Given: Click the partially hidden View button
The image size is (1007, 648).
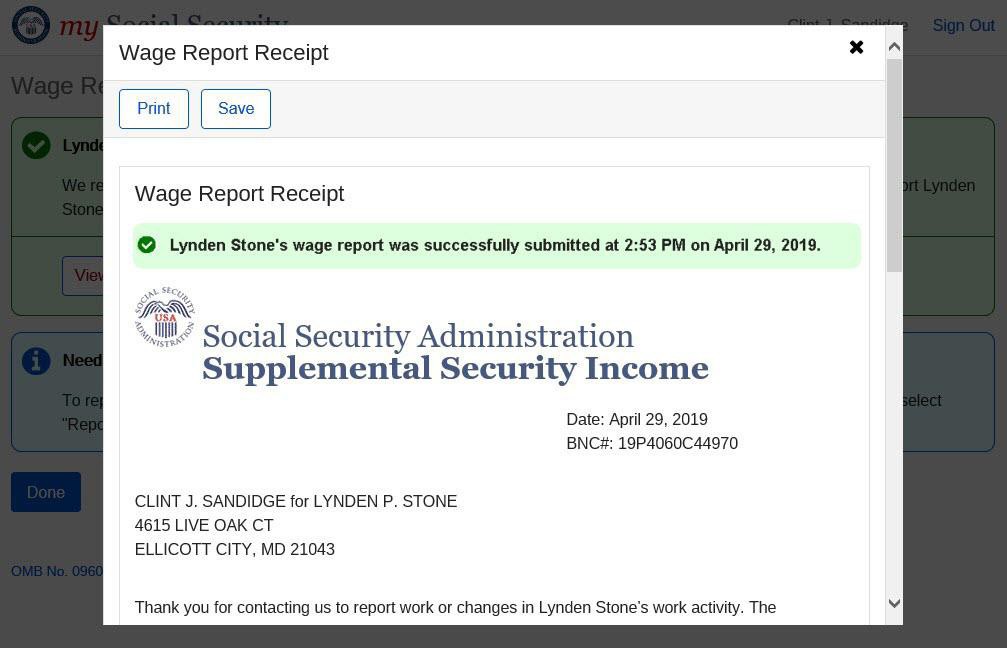Looking at the screenshot, I should click(84, 276).
